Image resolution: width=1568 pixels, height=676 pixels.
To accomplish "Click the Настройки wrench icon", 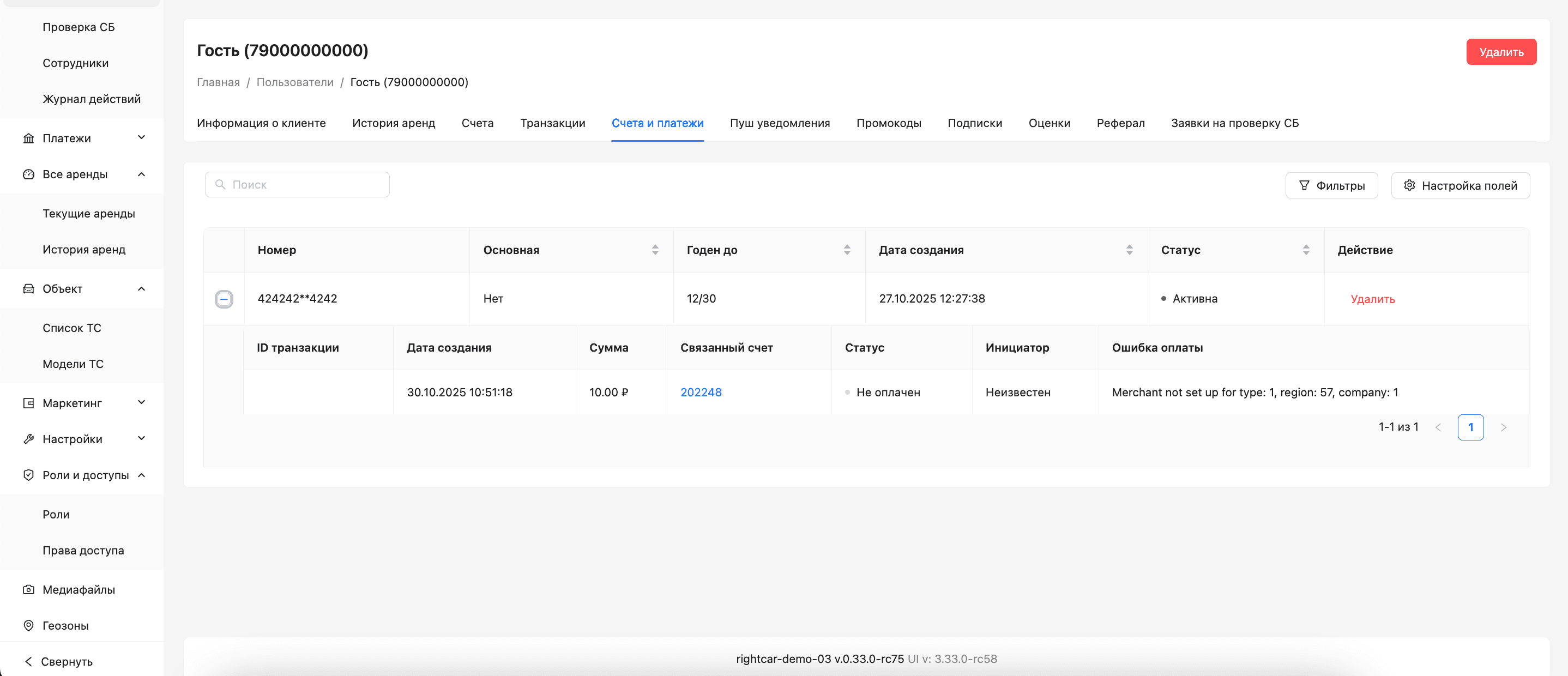I will (28, 439).
